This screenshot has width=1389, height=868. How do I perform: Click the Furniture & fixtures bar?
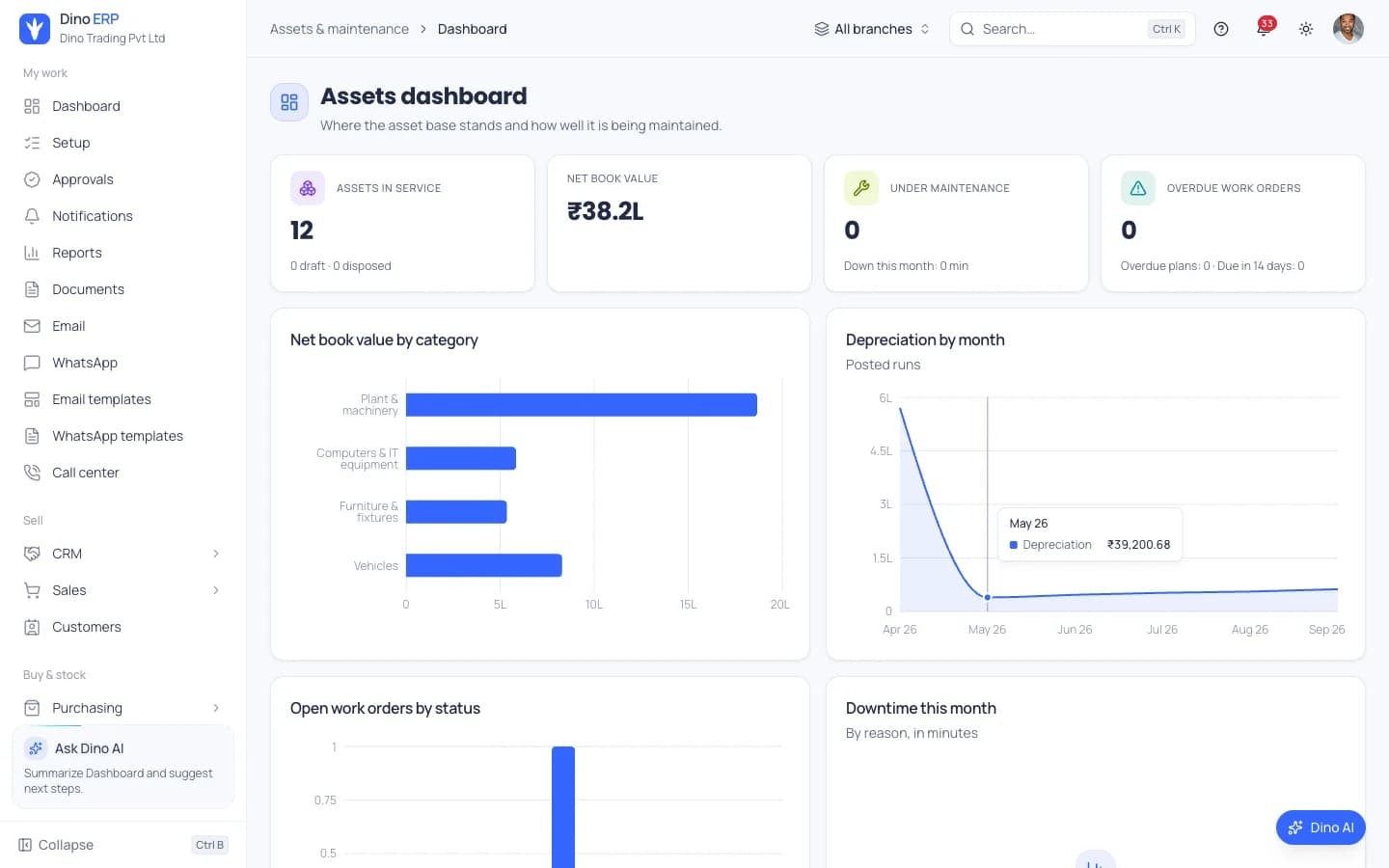(456, 512)
